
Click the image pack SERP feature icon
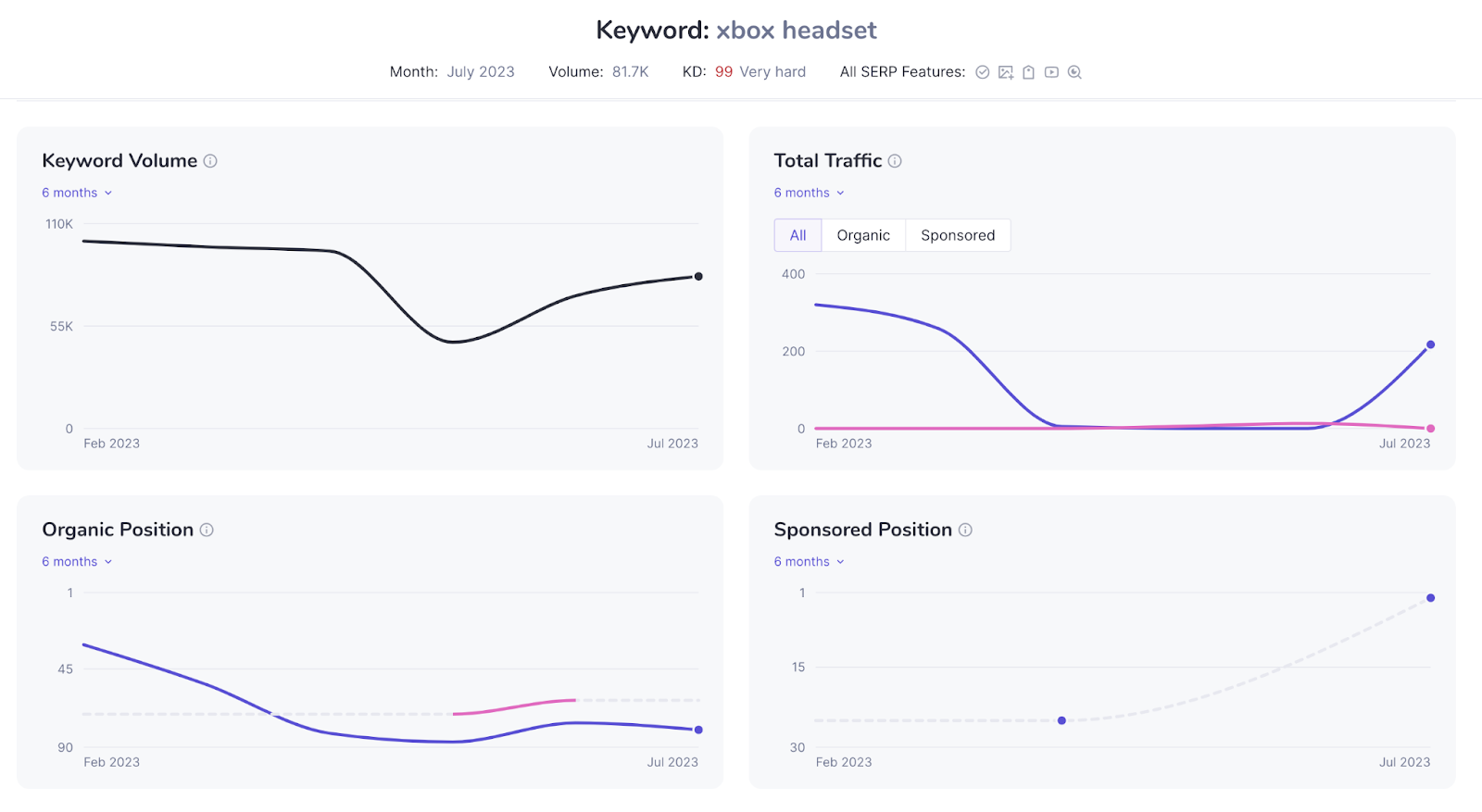pos(1005,72)
